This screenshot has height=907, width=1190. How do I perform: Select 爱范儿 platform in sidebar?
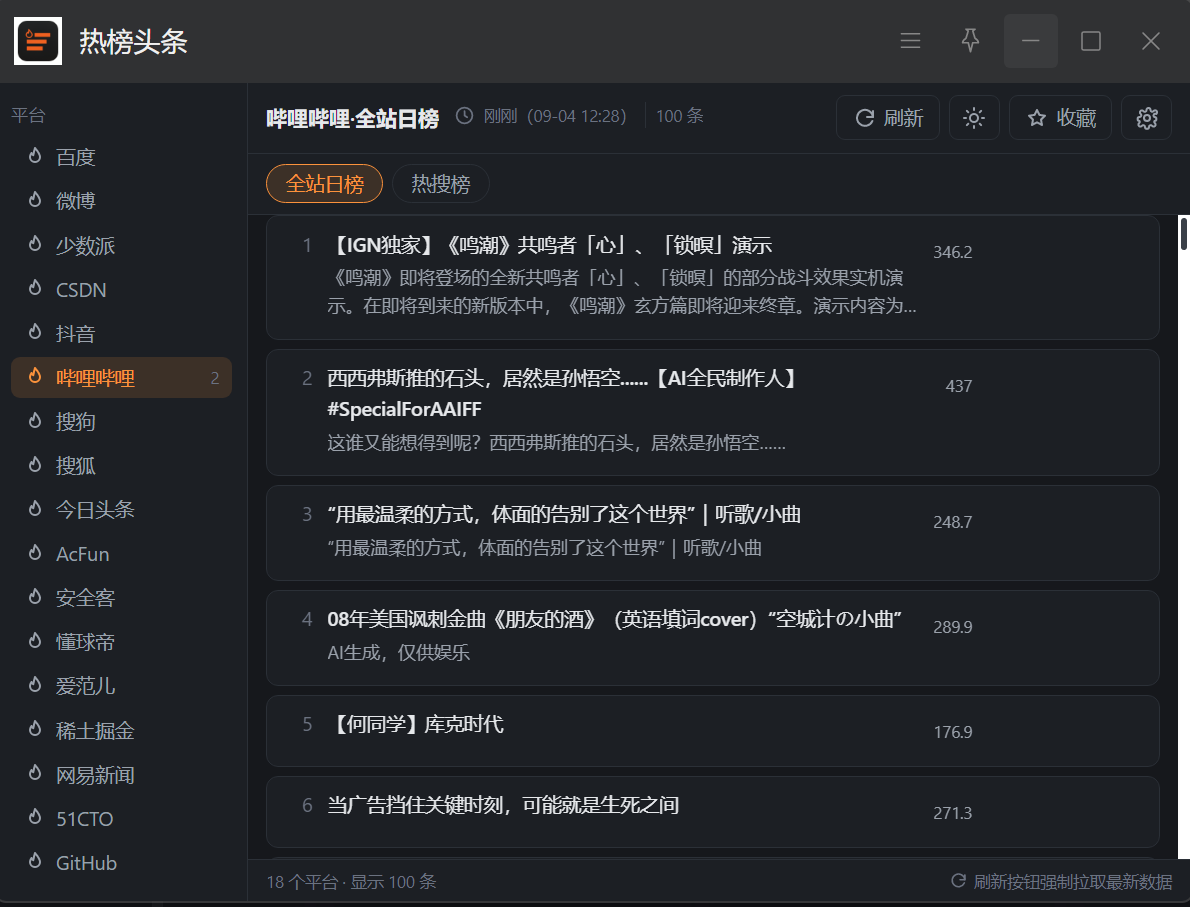click(121, 685)
